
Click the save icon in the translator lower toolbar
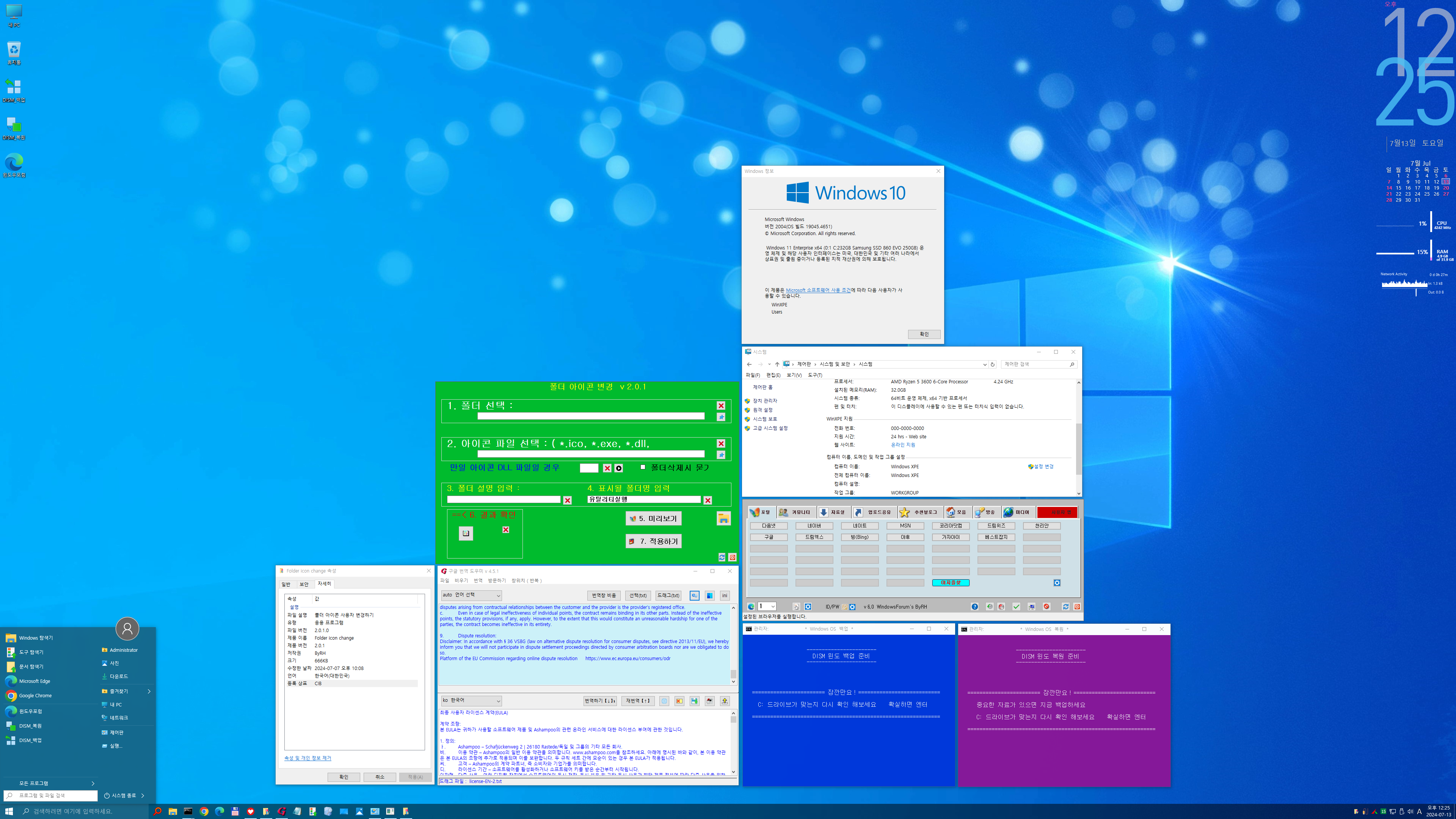click(x=694, y=701)
